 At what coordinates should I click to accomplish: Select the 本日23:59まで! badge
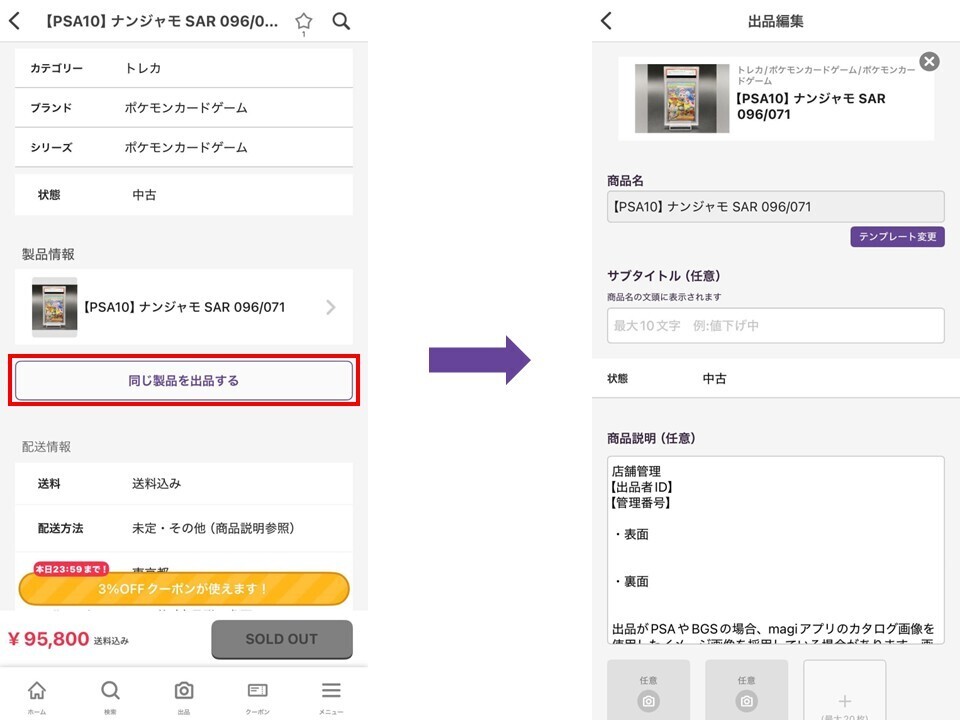tap(71, 569)
